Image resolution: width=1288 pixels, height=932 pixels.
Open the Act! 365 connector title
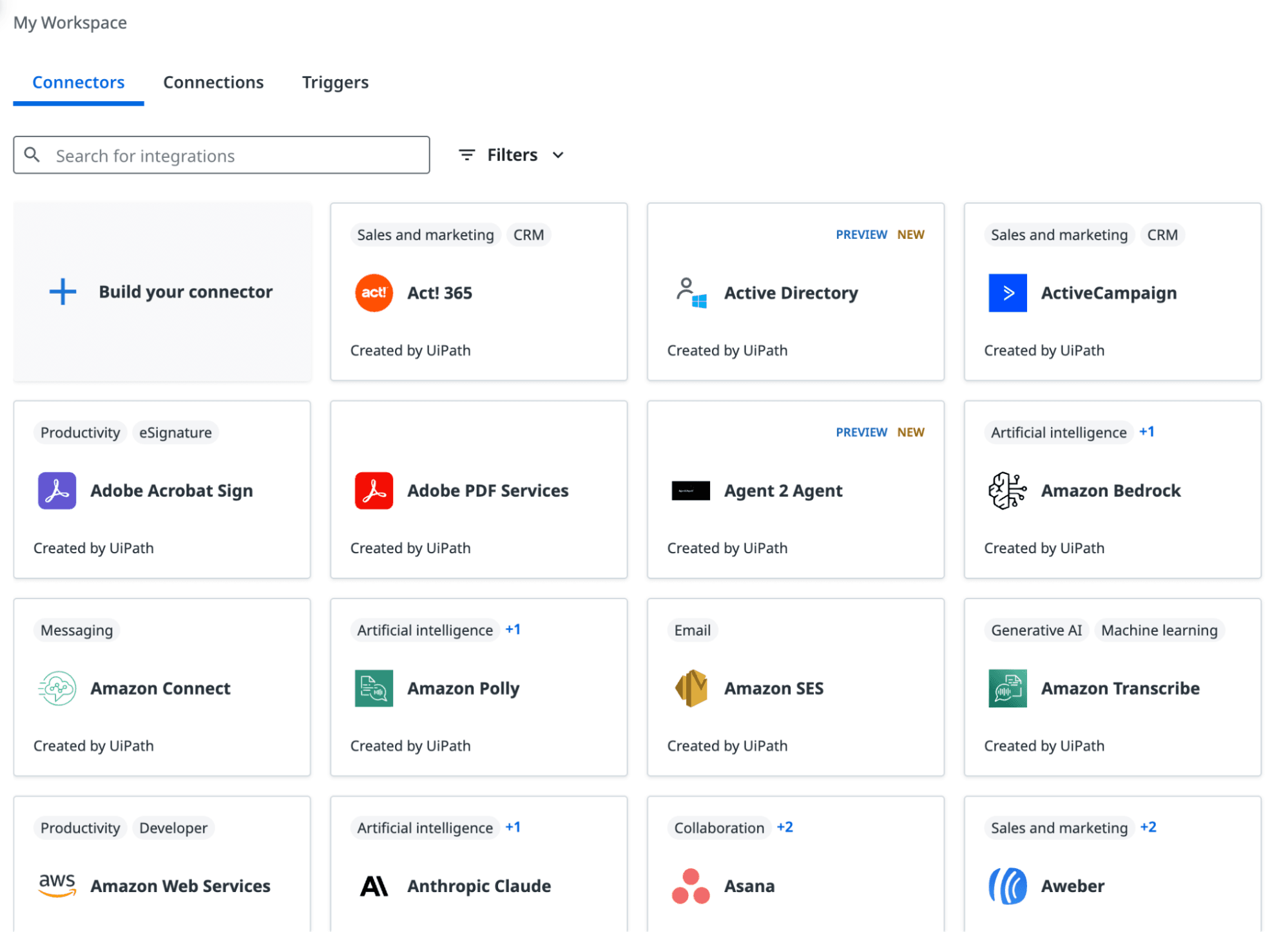coord(439,292)
